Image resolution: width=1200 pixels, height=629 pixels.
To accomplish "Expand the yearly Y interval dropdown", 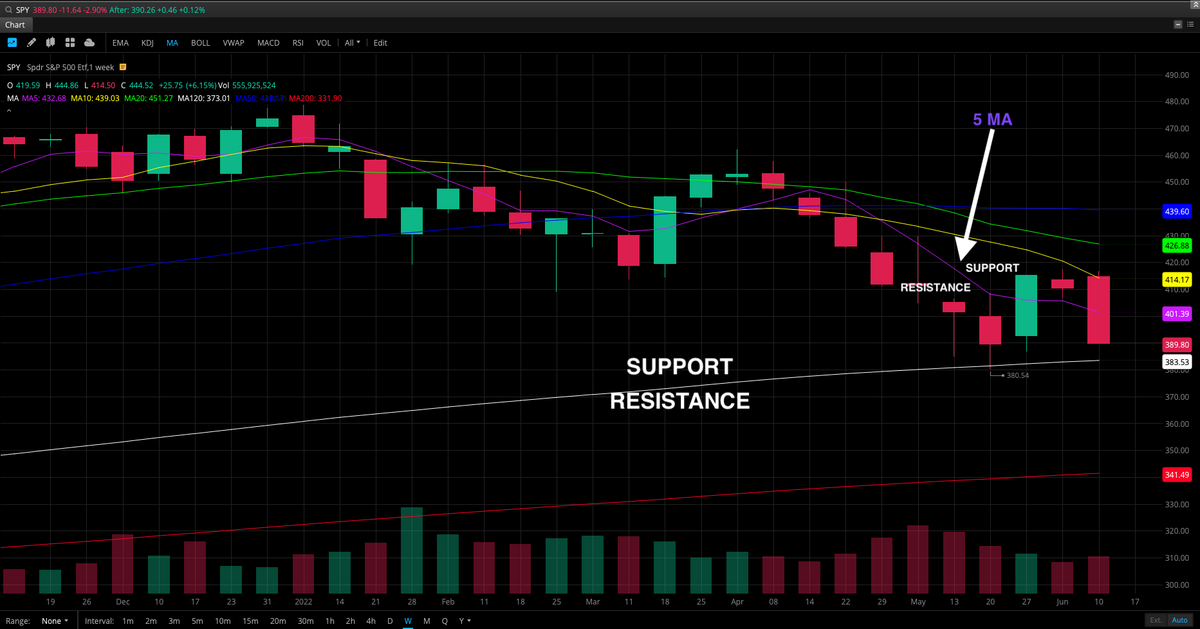I will tap(463, 621).
